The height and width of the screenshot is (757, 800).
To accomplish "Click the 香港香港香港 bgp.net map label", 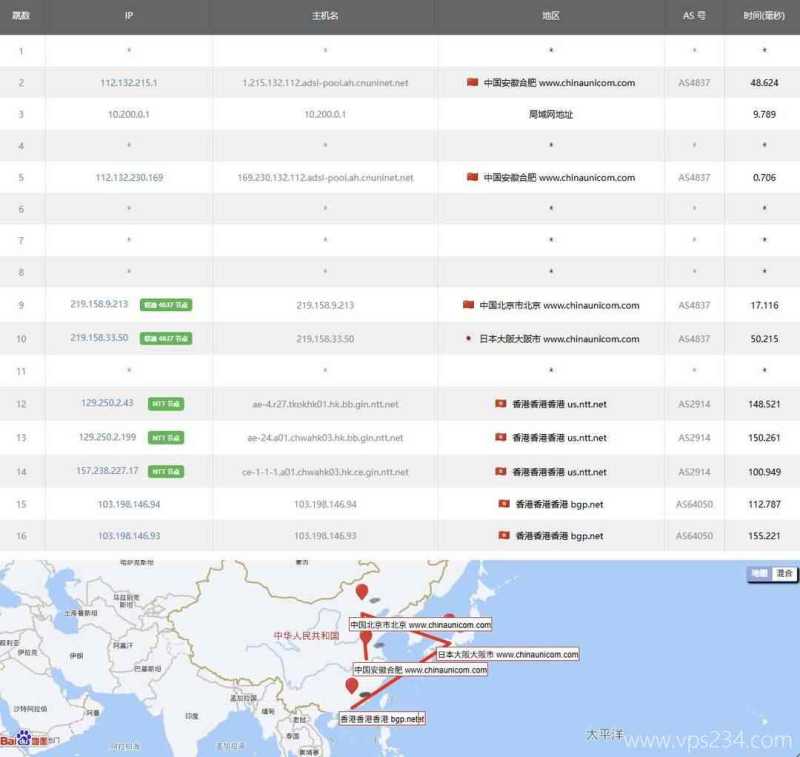I will pos(382,718).
